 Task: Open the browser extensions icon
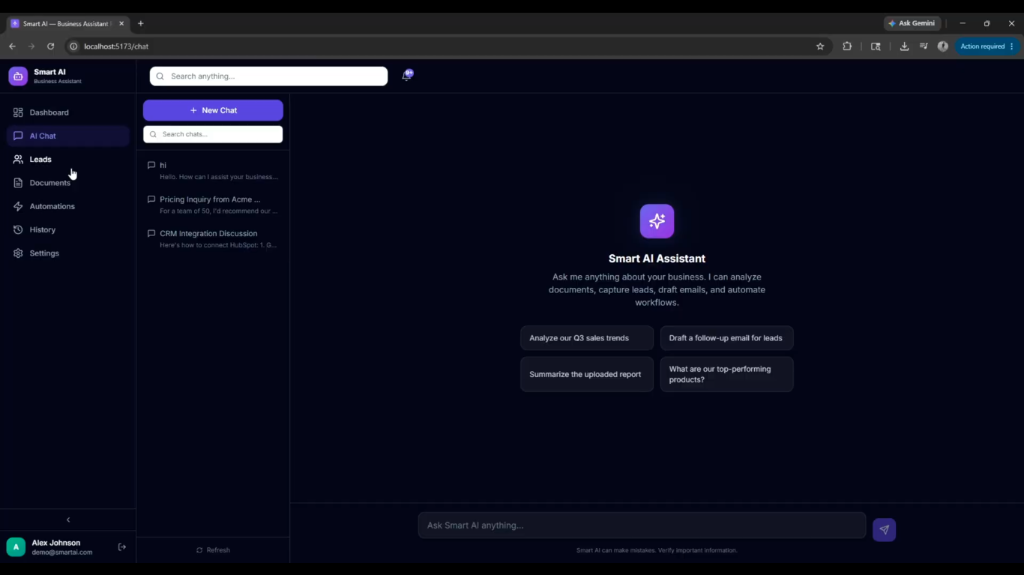tap(847, 46)
